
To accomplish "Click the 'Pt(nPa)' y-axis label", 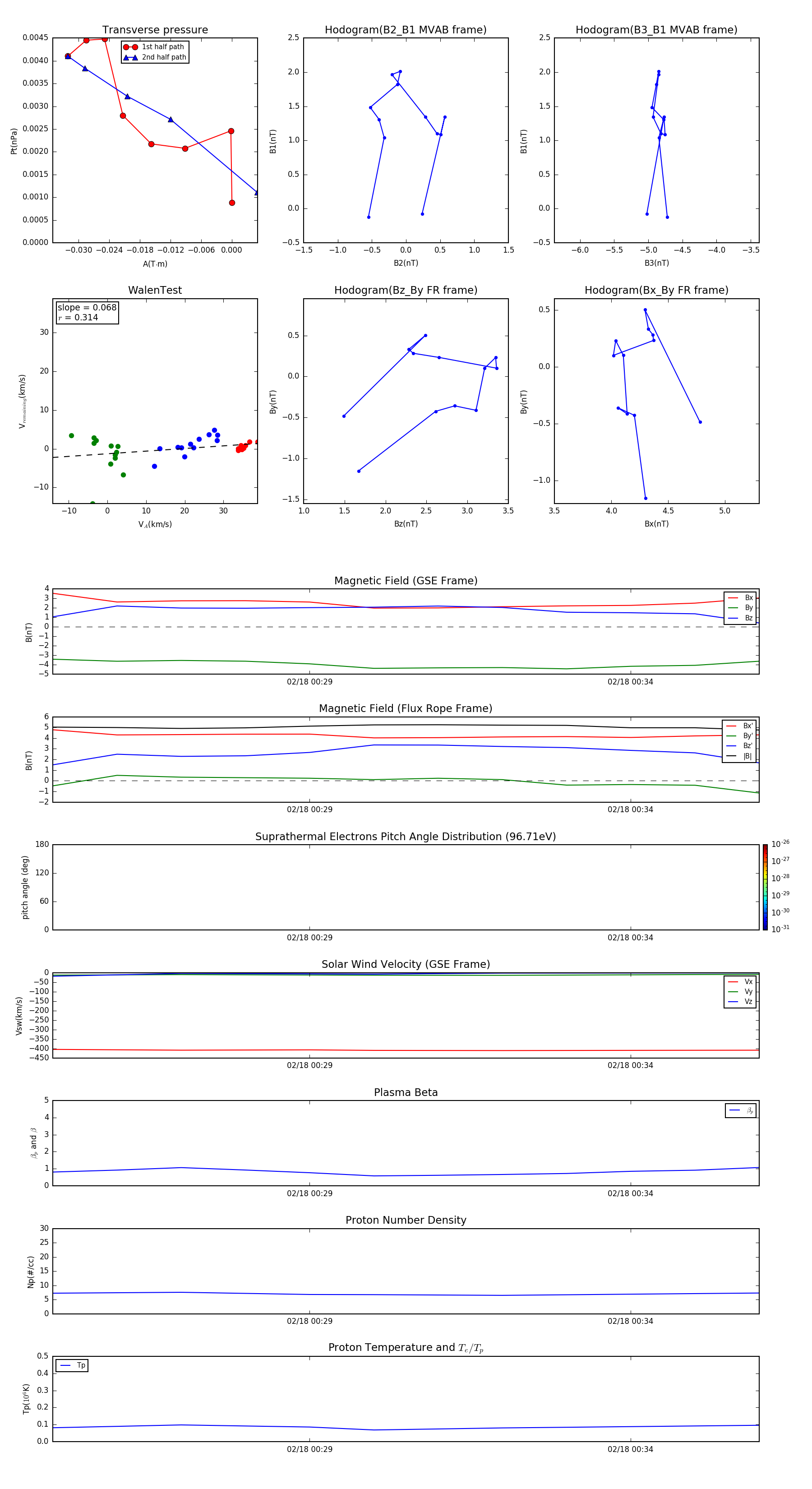I will [14, 141].
